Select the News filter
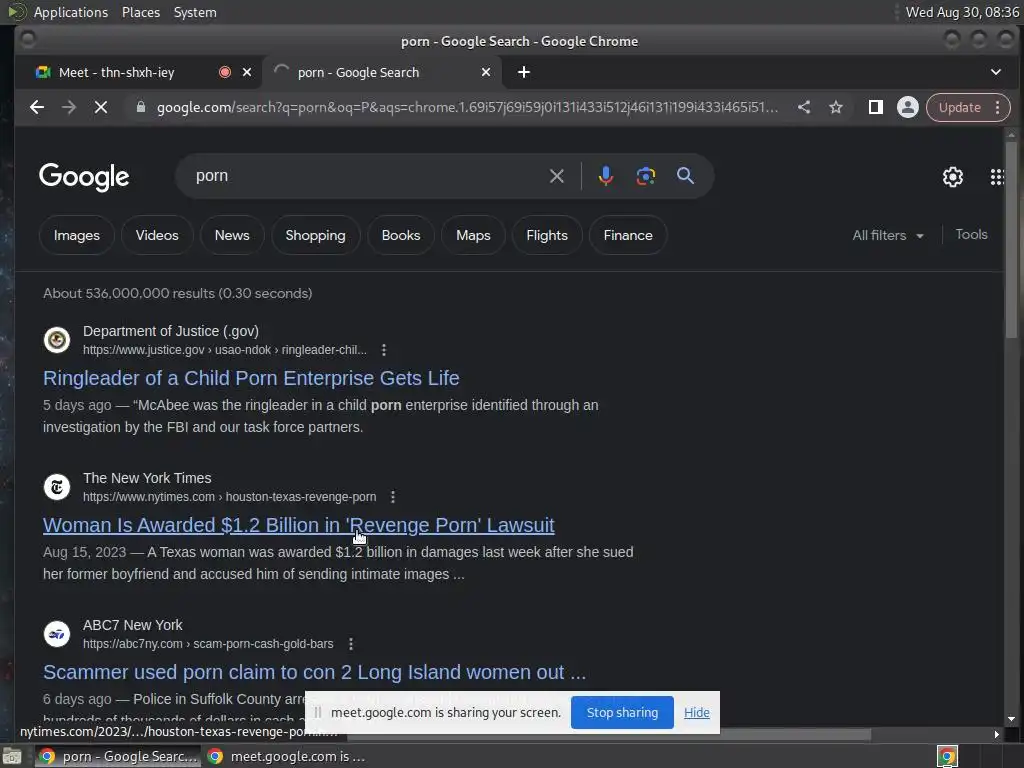Screen dimensions: 1024x768 click(x=232, y=235)
